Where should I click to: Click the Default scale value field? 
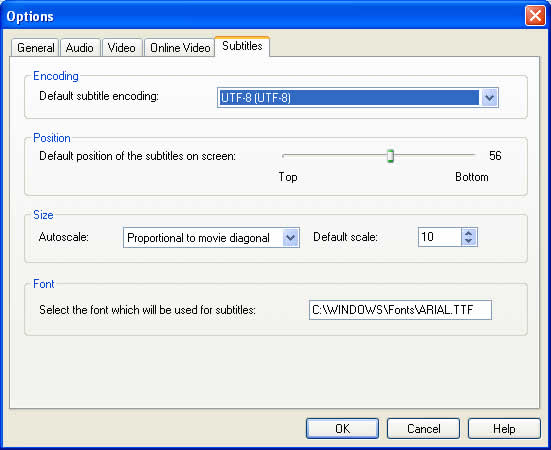pos(440,237)
